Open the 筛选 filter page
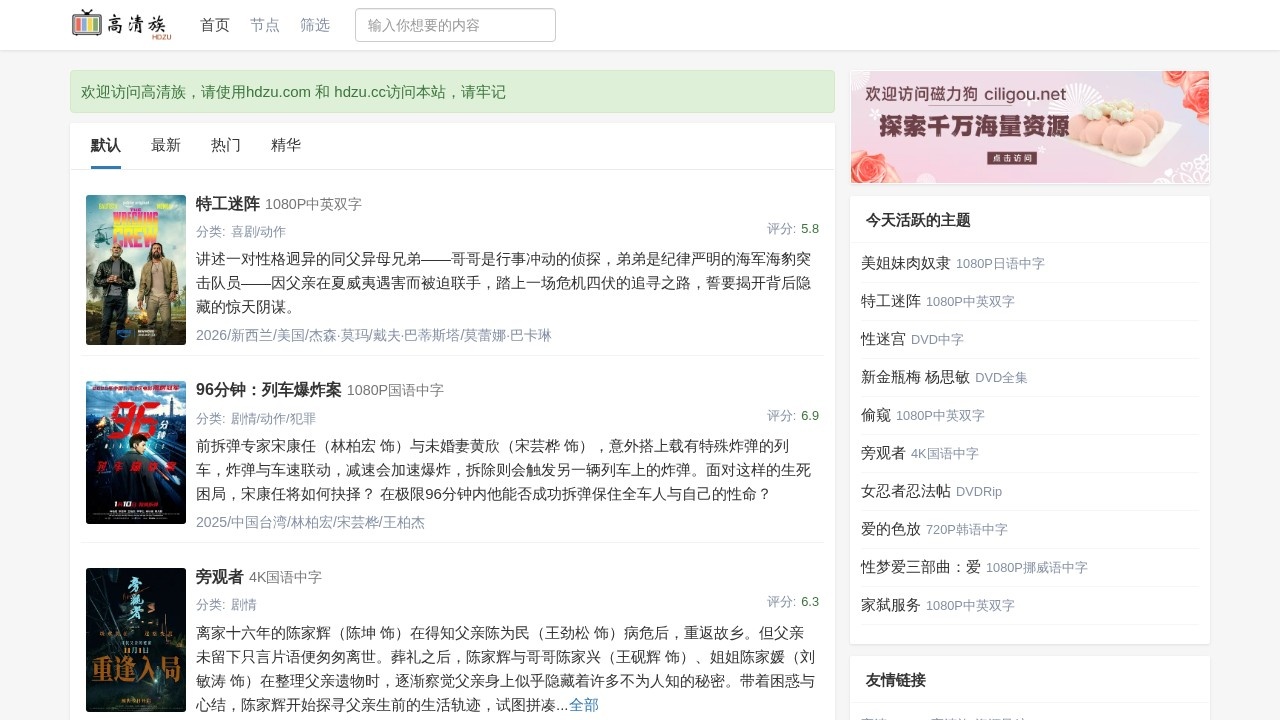The image size is (1280, 720). 315,25
